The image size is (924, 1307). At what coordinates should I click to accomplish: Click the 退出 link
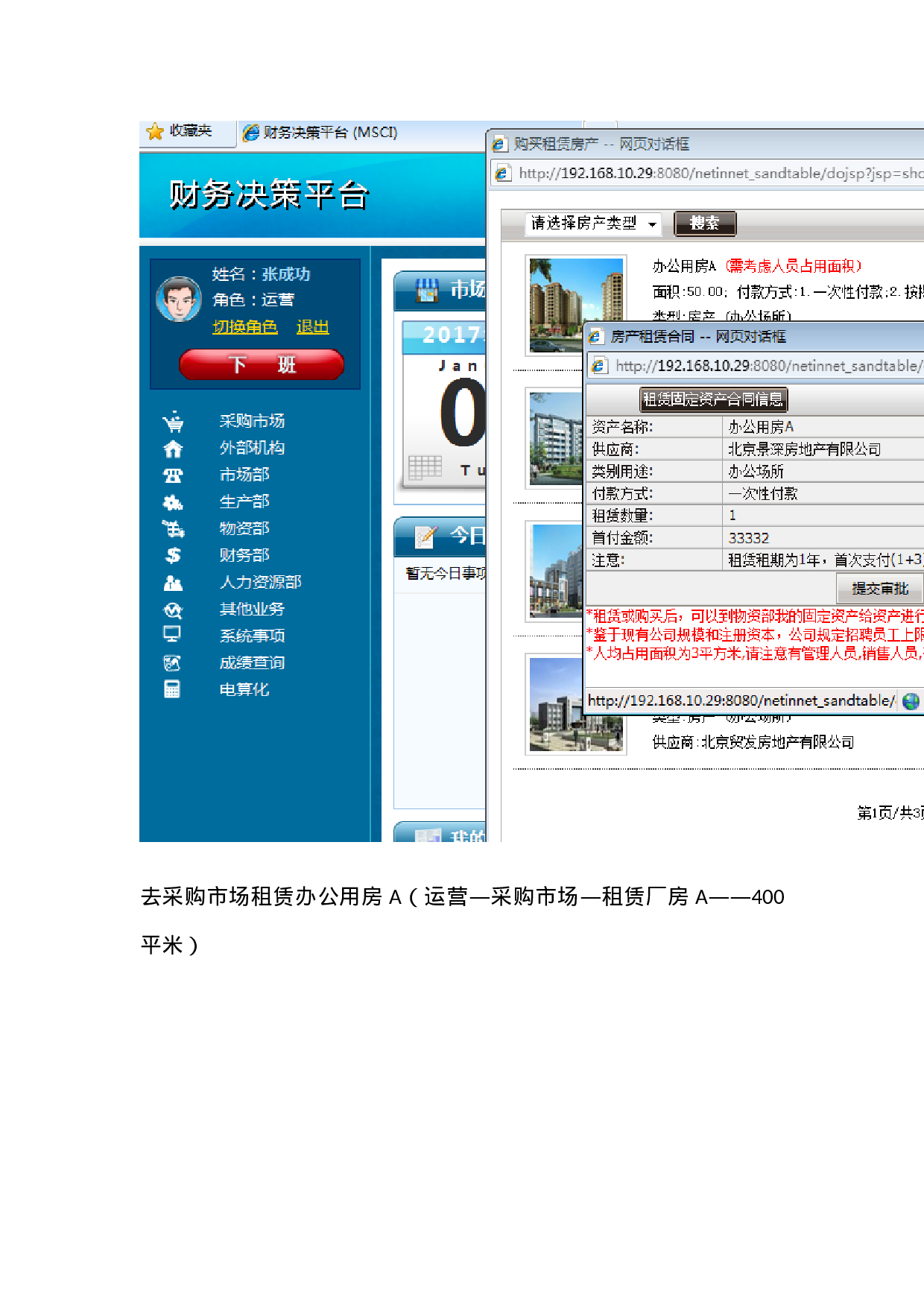pos(313,327)
